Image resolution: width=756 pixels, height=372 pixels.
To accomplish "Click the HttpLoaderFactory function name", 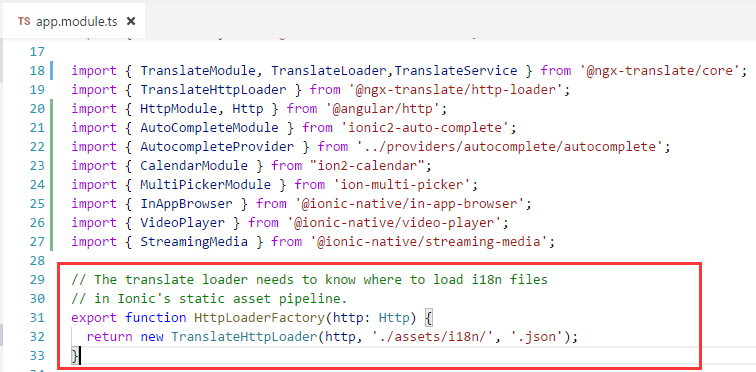I will (x=259, y=318).
